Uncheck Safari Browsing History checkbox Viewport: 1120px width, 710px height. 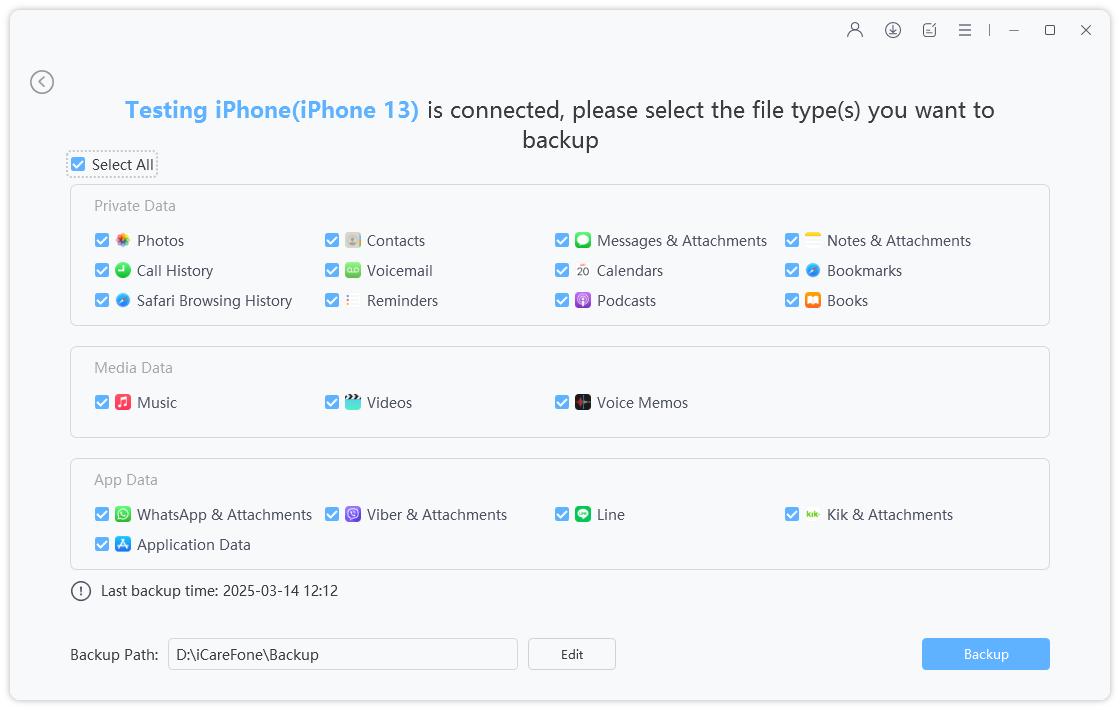pyautogui.click(x=102, y=300)
